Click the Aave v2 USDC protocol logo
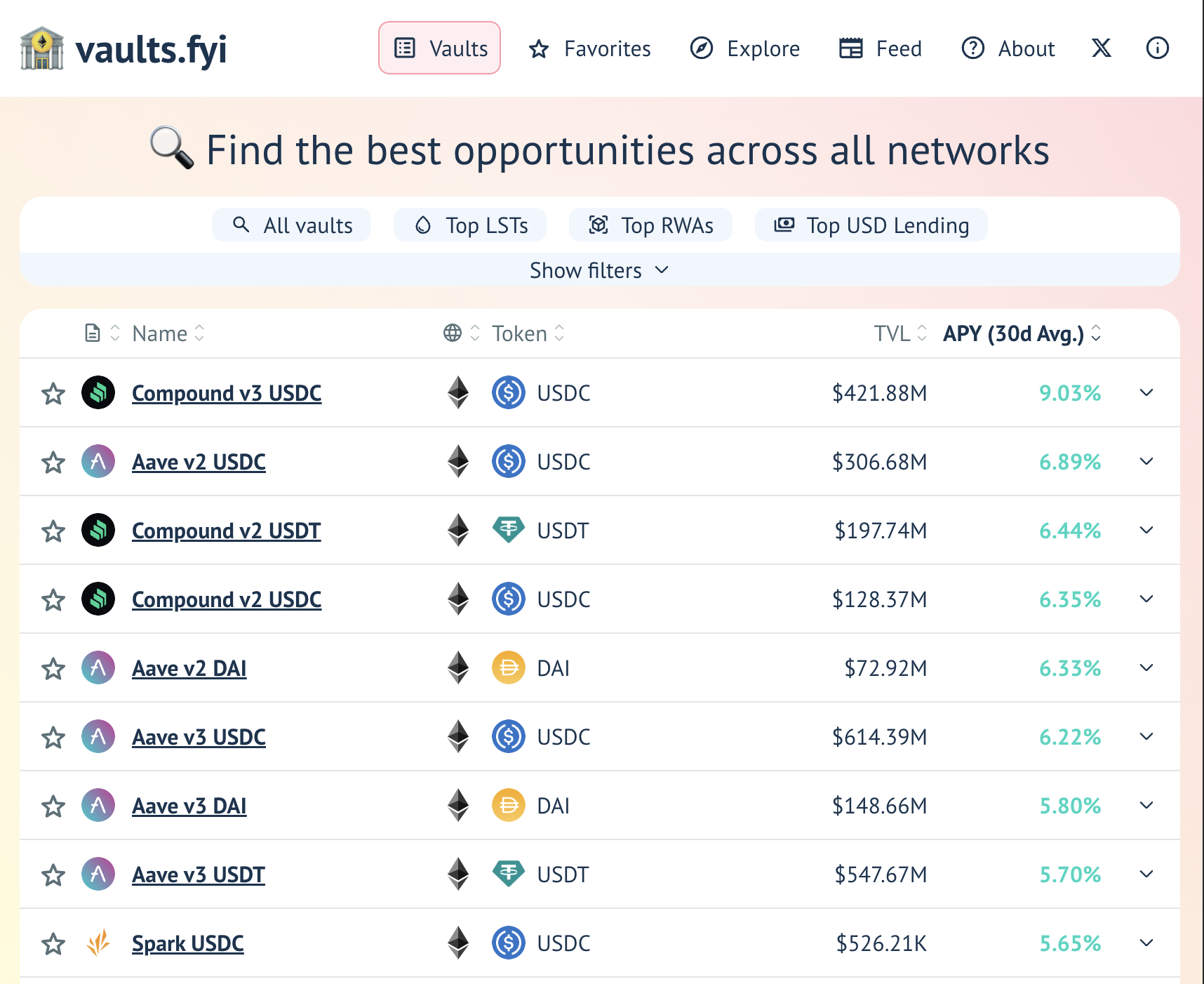 [x=98, y=461]
